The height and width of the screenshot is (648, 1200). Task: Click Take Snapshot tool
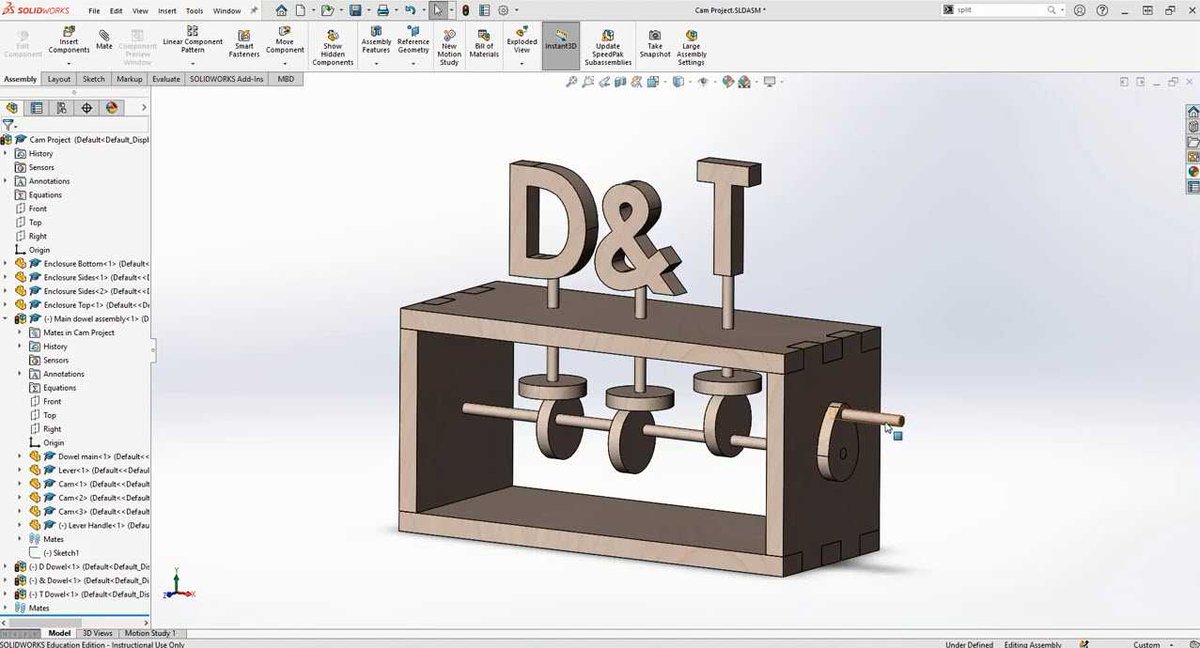[x=655, y=42]
